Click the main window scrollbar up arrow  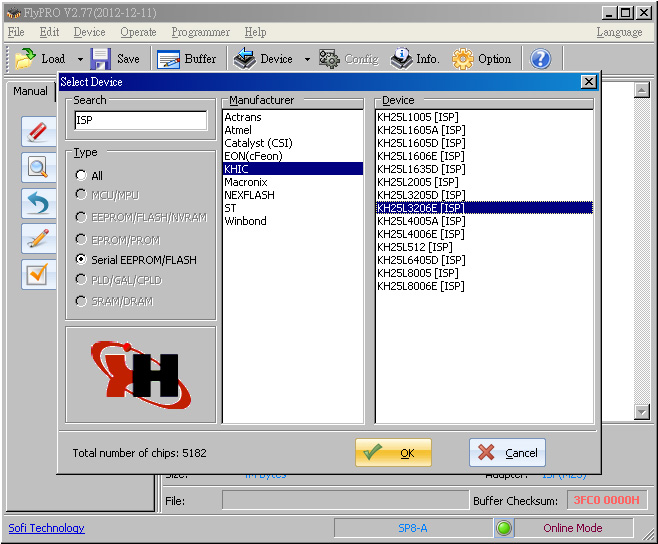coord(642,90)
